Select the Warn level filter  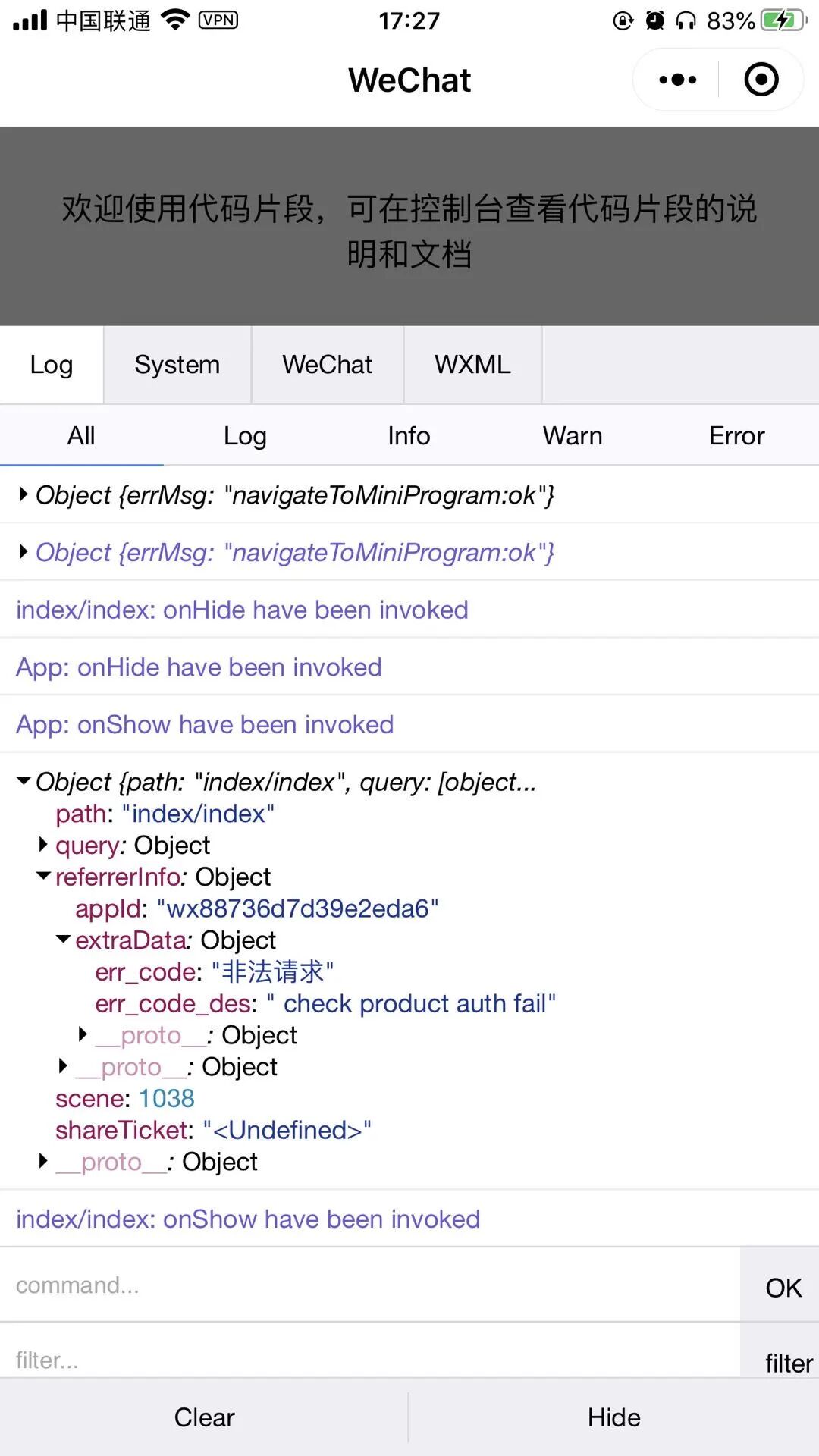click(573, 436)
